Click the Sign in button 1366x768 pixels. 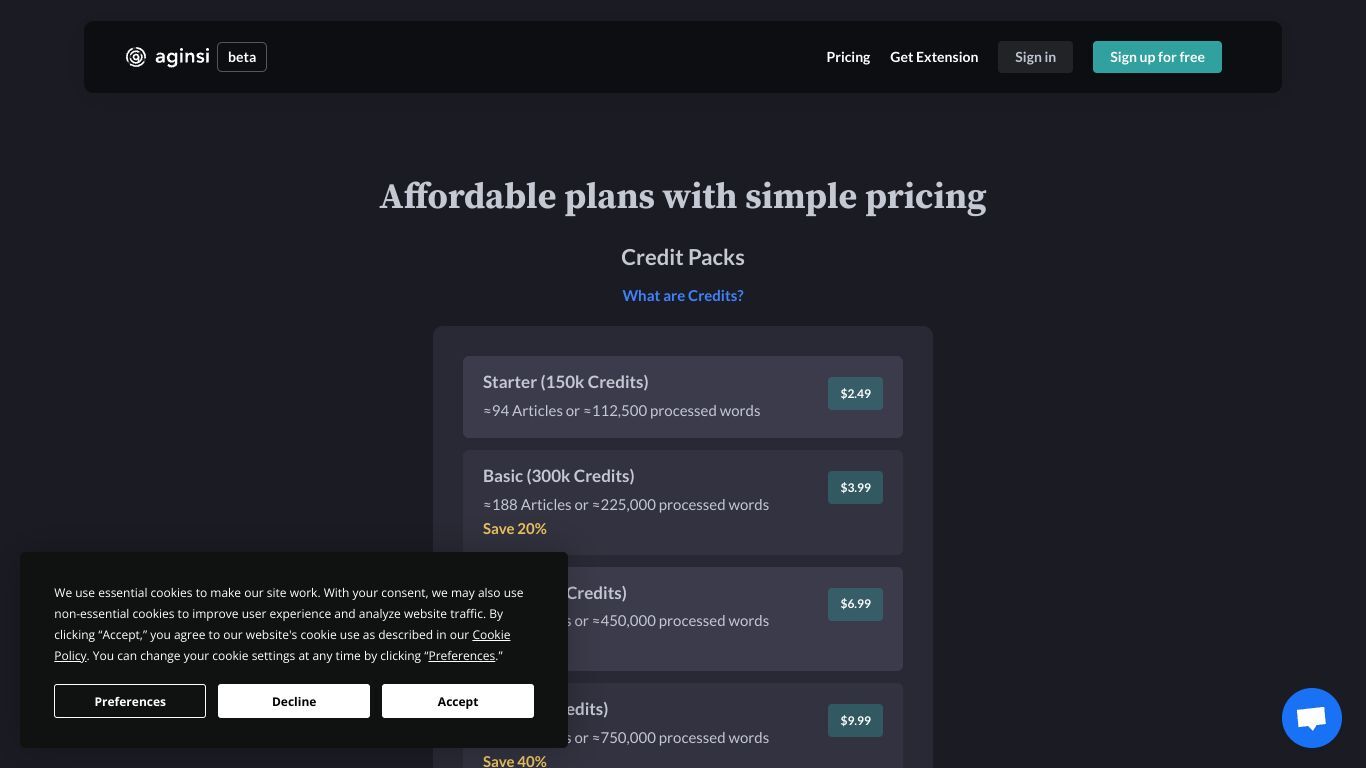tap(1035, 57)
